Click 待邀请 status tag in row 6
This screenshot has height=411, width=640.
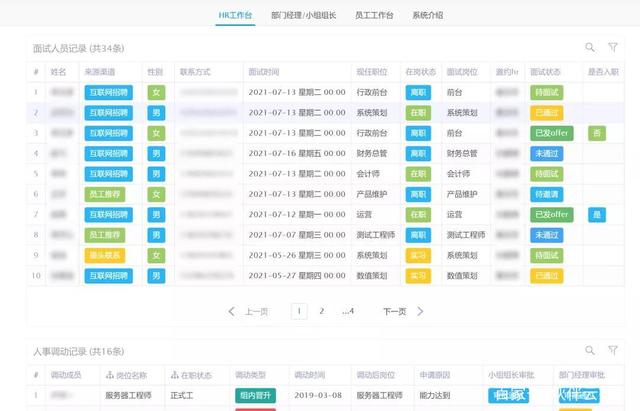547,194
